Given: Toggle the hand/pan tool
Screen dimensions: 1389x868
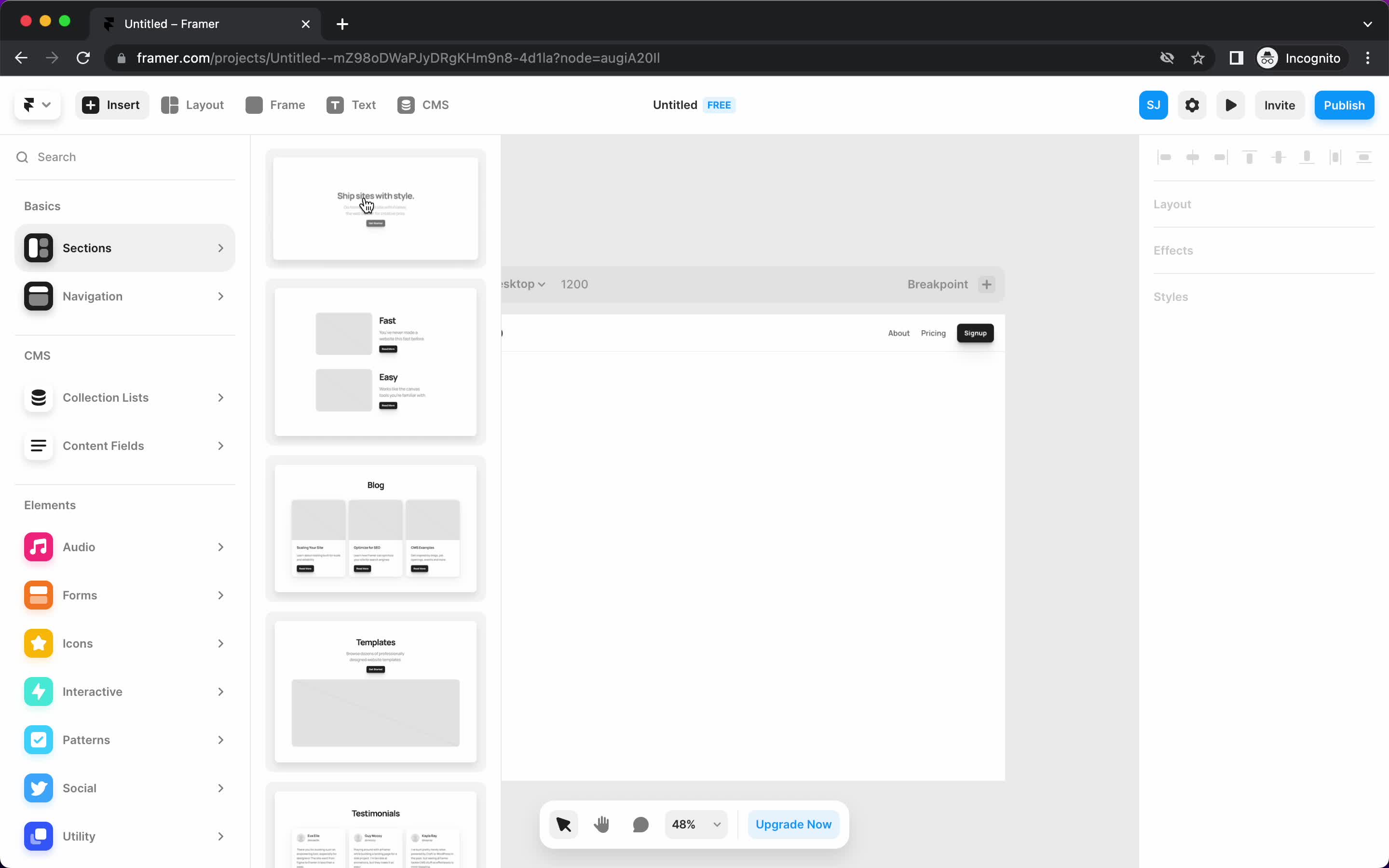Looking at the screenshot, I should pyautogui.click(x=601, y=824).
